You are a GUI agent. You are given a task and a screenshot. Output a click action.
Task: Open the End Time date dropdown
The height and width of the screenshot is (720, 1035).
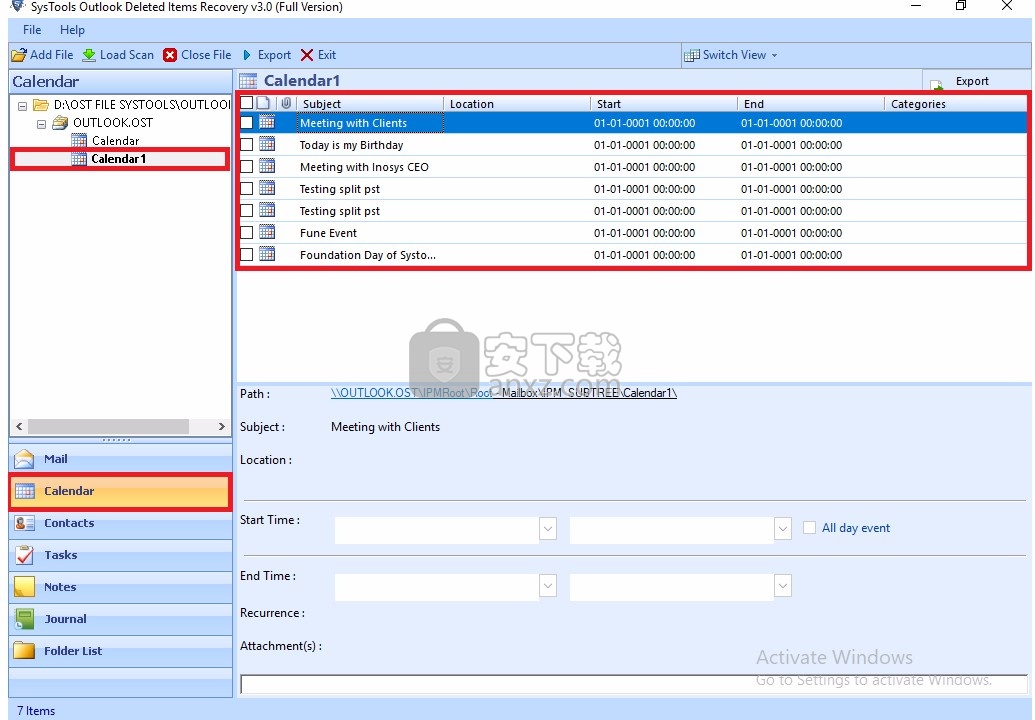(548, 585)
